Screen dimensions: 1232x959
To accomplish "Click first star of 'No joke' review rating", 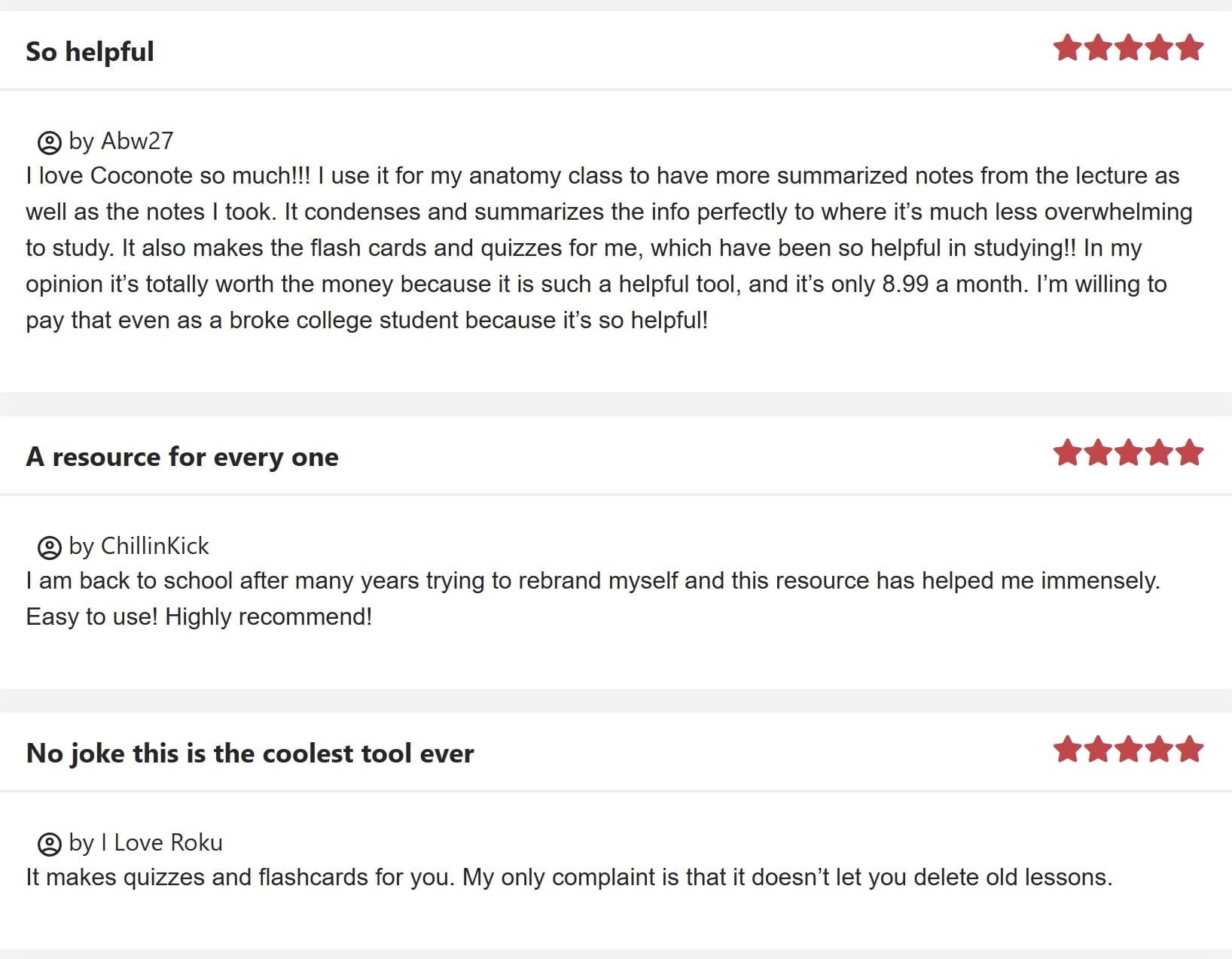I will [1068, 749].
